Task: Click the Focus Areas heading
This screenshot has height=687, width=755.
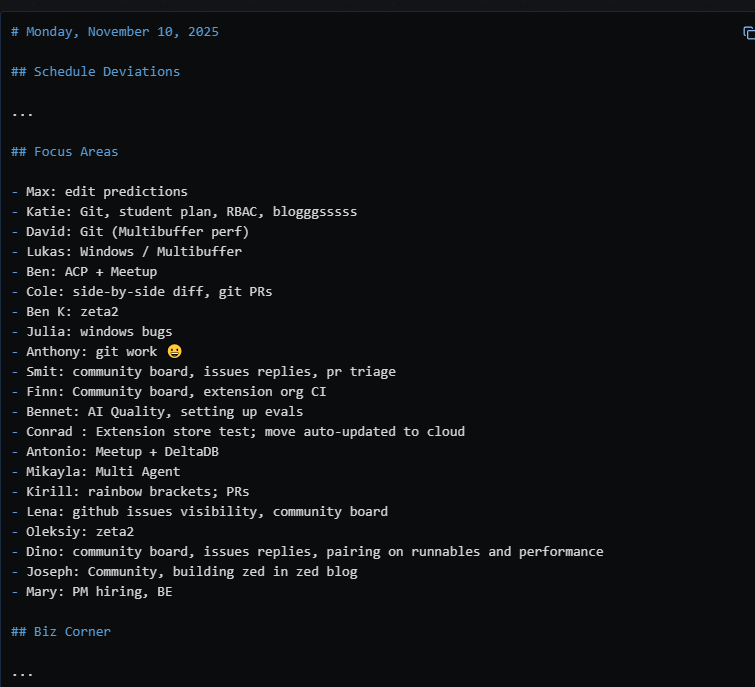Action: (65, 152)
